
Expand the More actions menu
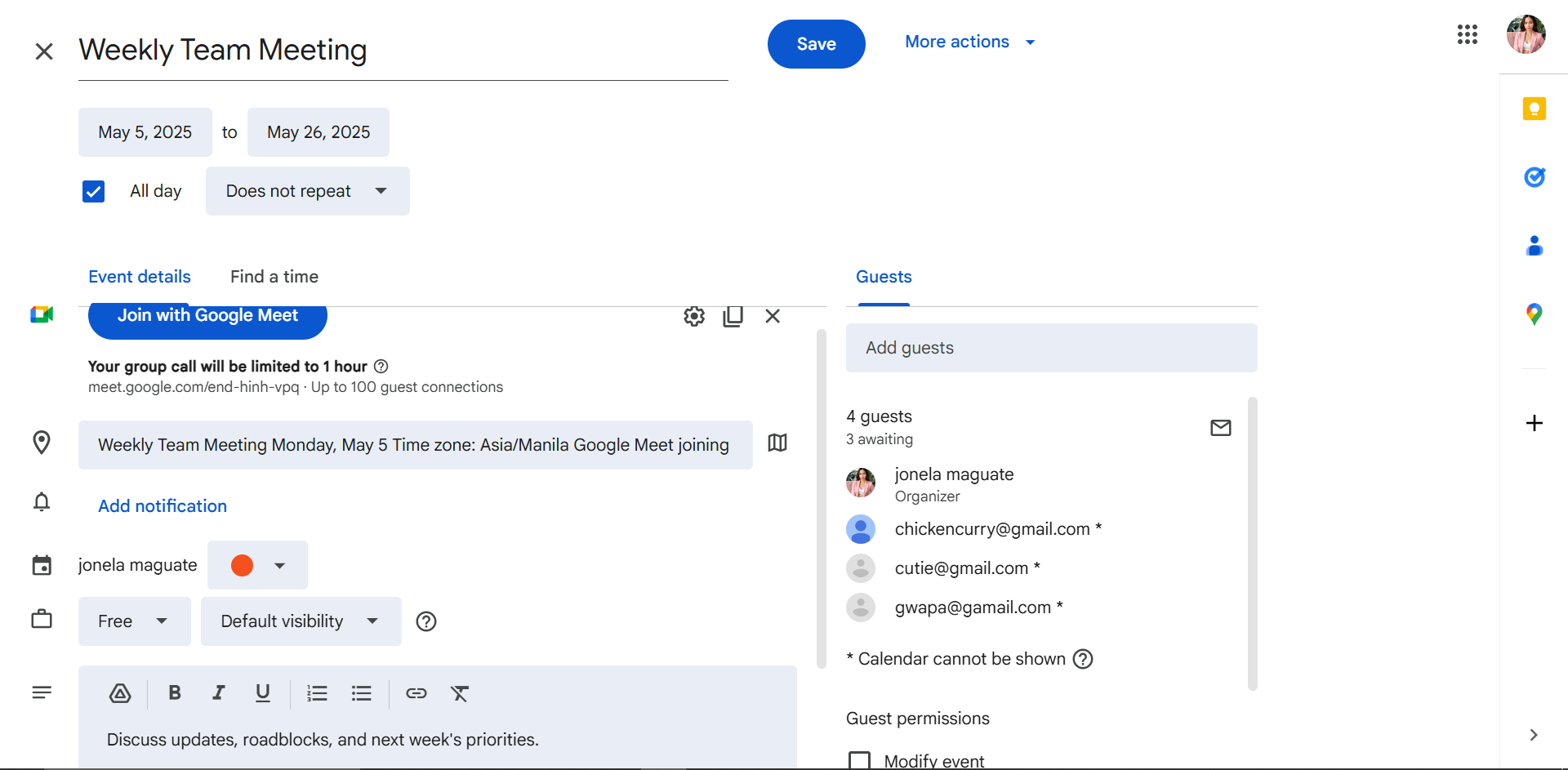tap(970, 42)
